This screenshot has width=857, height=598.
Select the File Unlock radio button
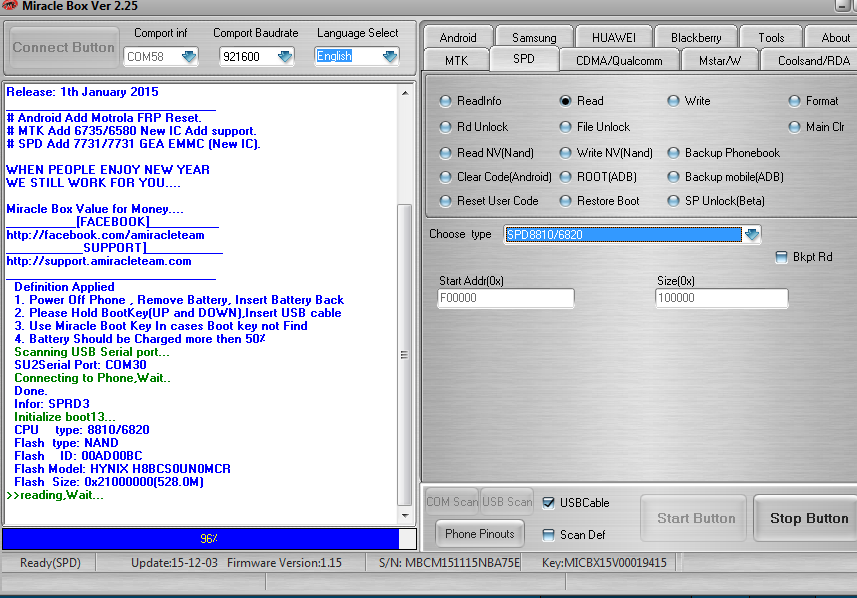[x=566, y=127]
